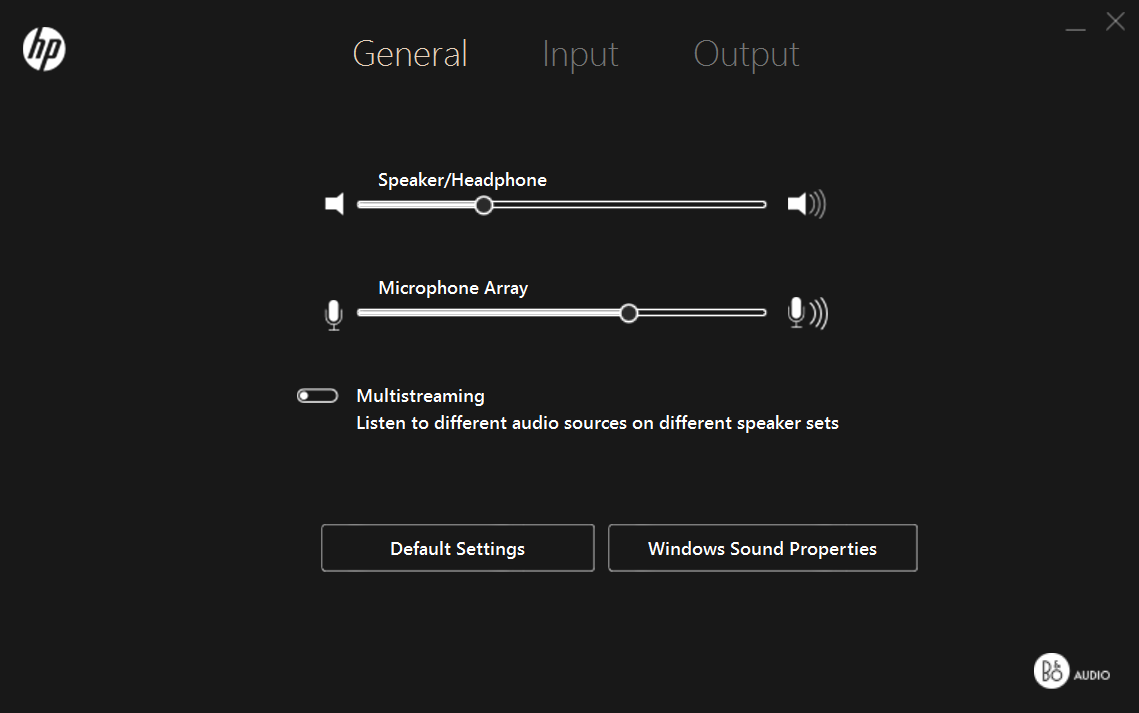
Task: Enable the Multistreaming toggle
Action: pos(317,396)
